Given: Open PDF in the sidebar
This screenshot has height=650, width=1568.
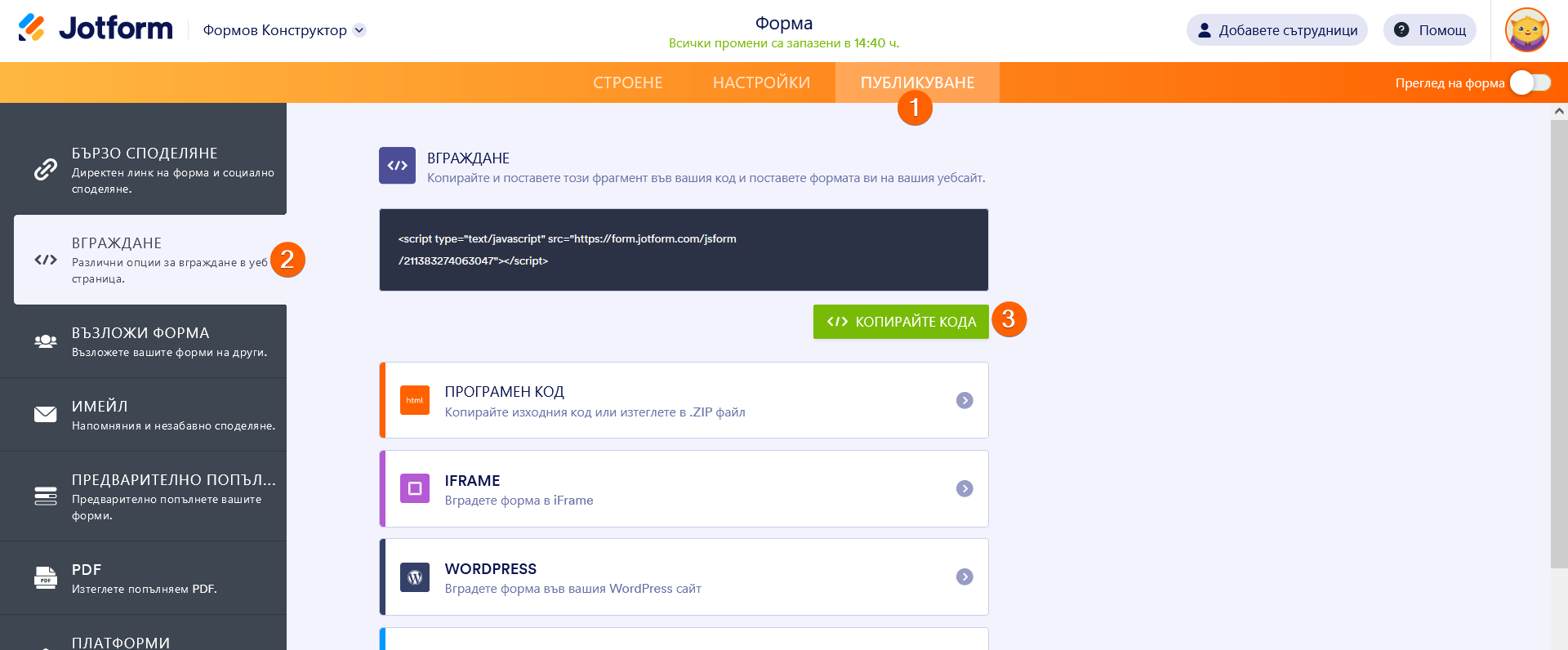Looking at the screenshot, I should point(143,578).
